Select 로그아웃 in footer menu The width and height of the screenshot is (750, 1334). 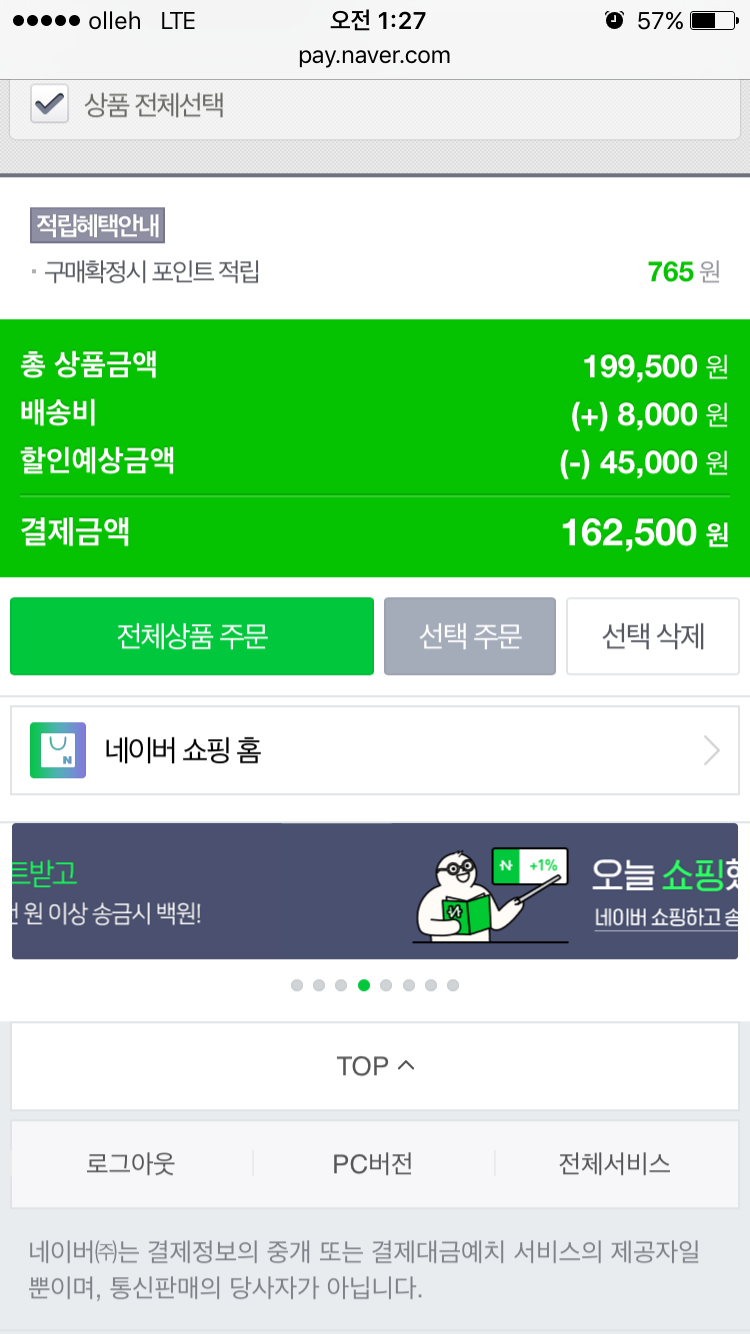coord(131,1164)
